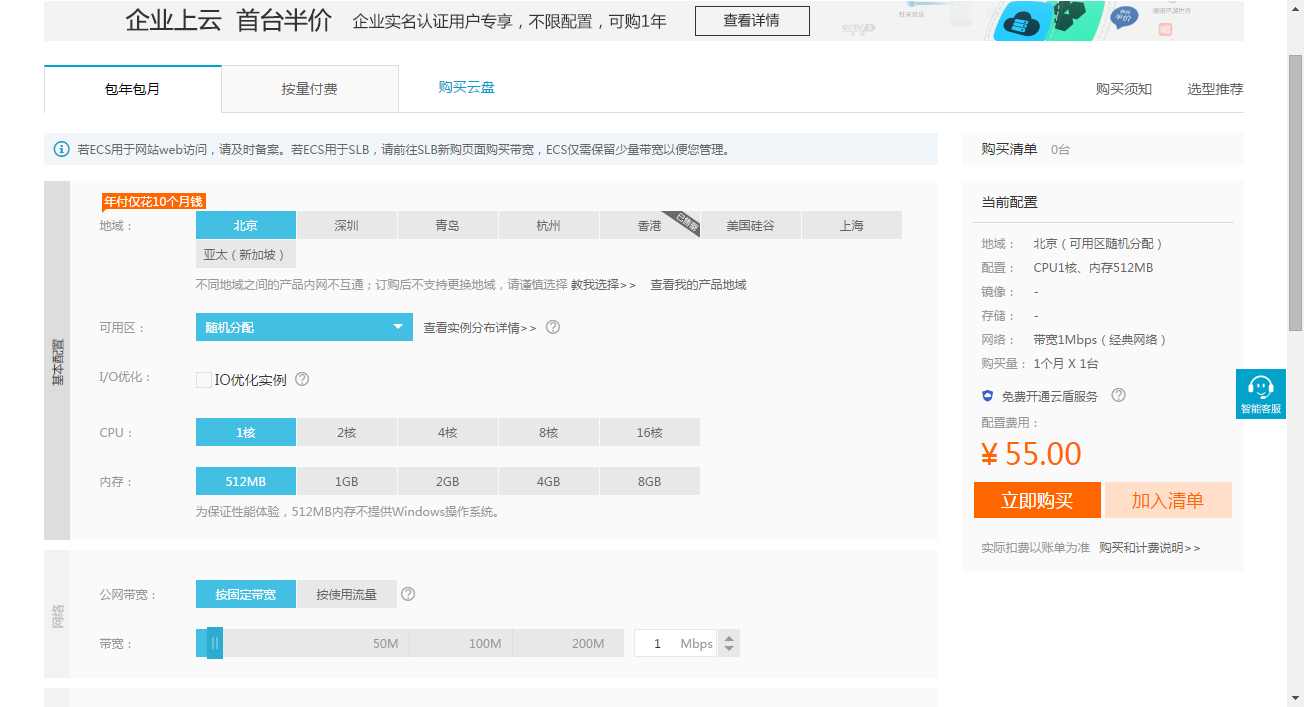Select 按固定带宽 bandwidth billing
Screen dimensions: 1304x707
click(246, 594)
